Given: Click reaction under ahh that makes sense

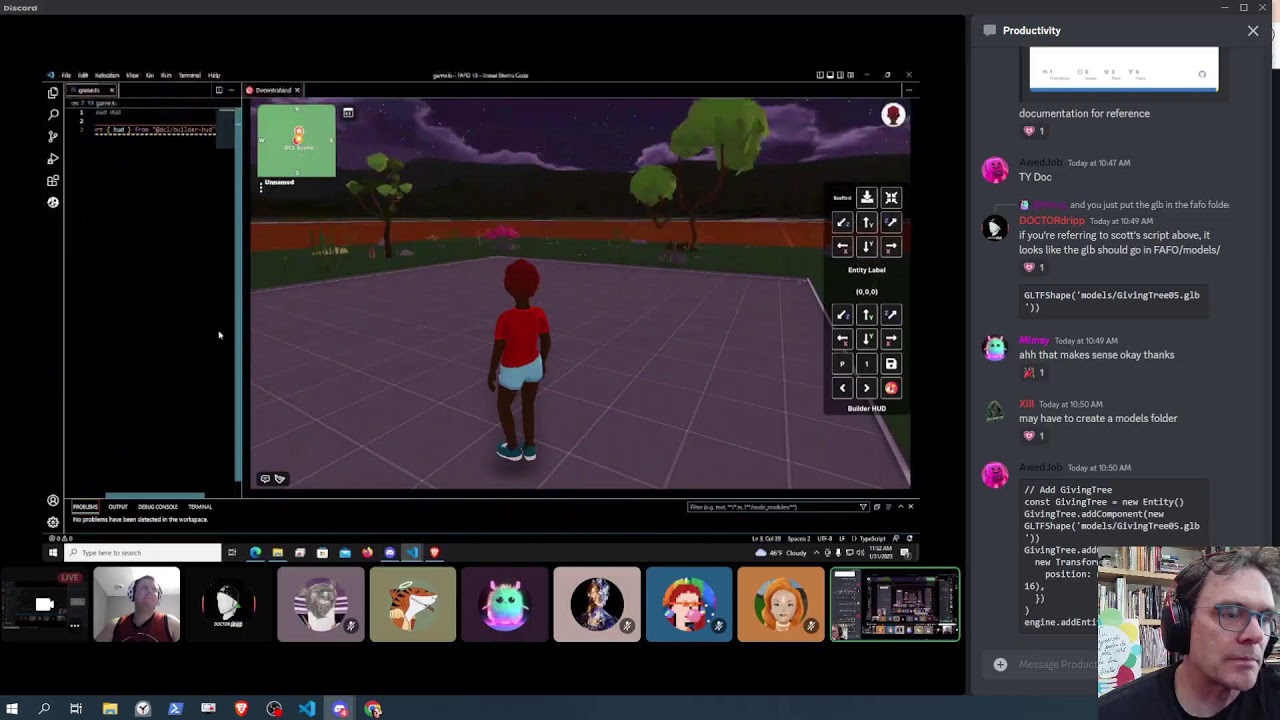Looking at the screenshot, I should click(1034, 372).
